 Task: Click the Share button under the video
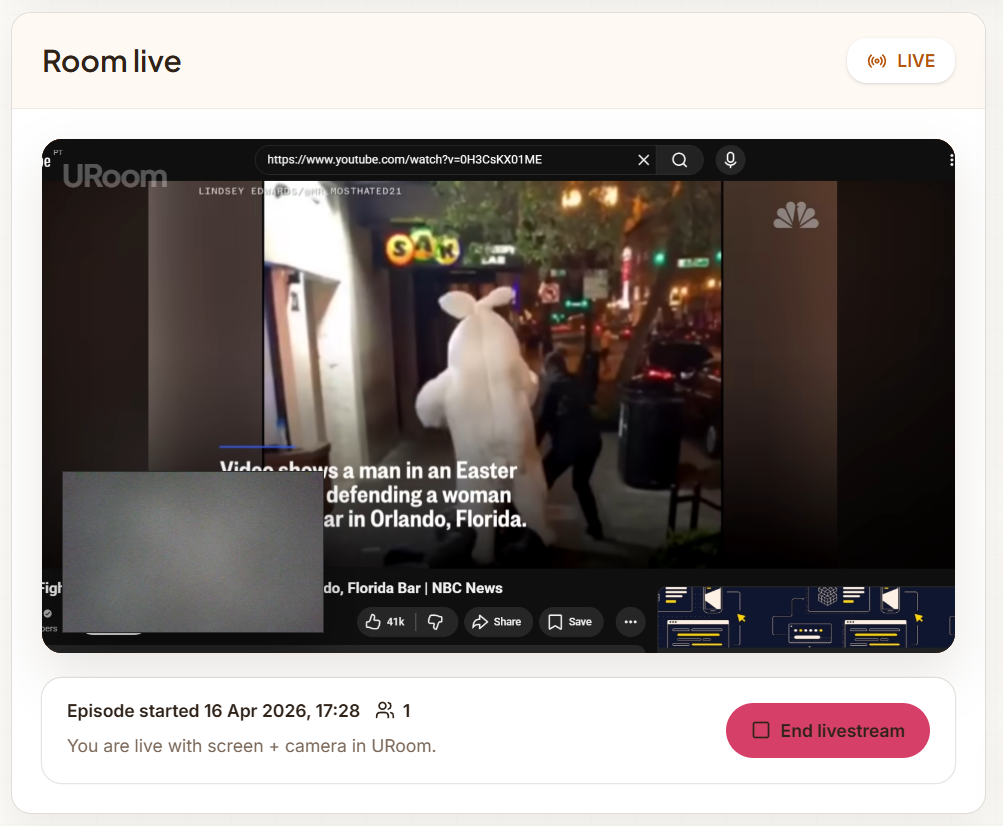[497, 621]
